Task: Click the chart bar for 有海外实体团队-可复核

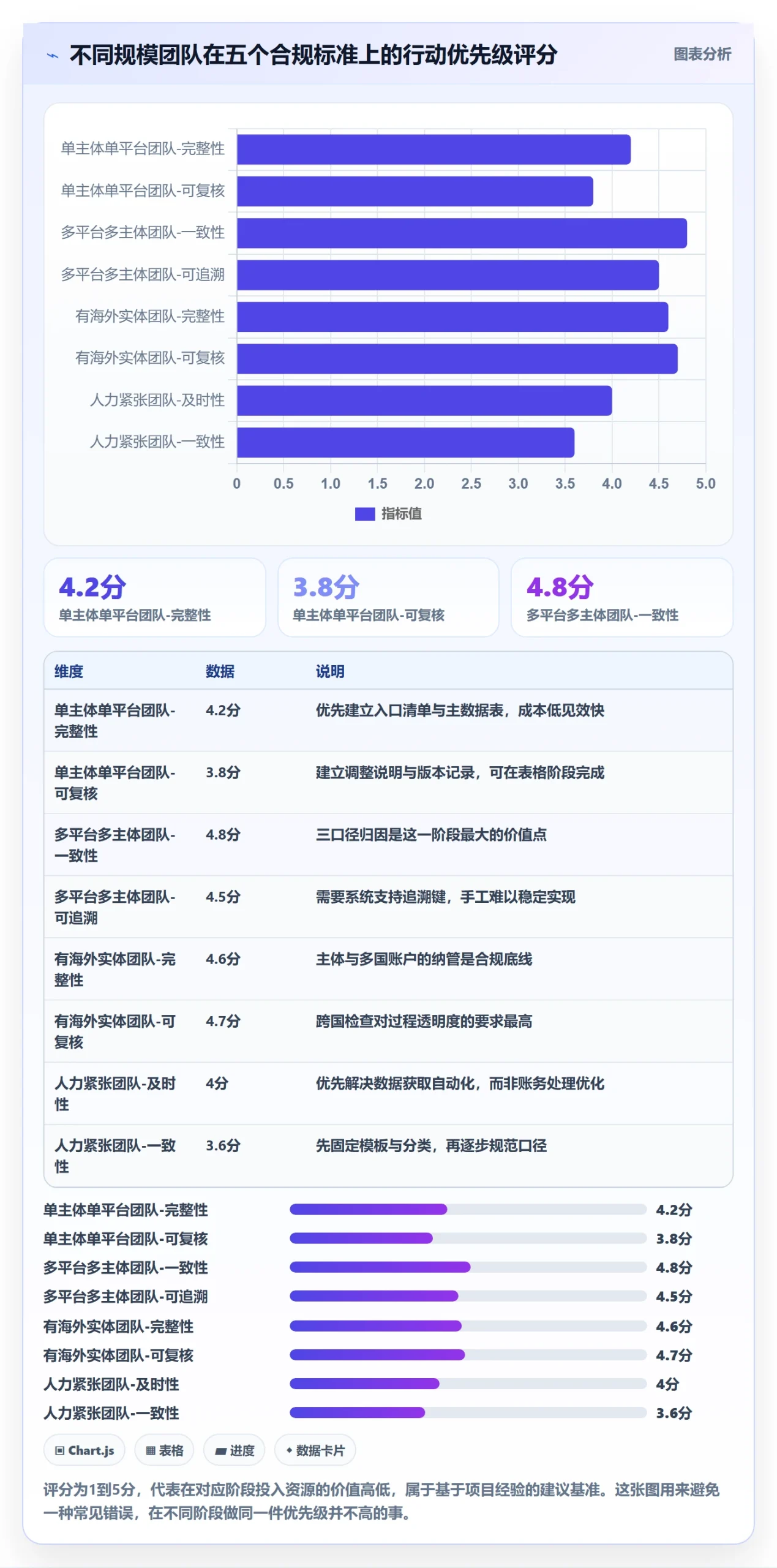Action: coord(457,359)
